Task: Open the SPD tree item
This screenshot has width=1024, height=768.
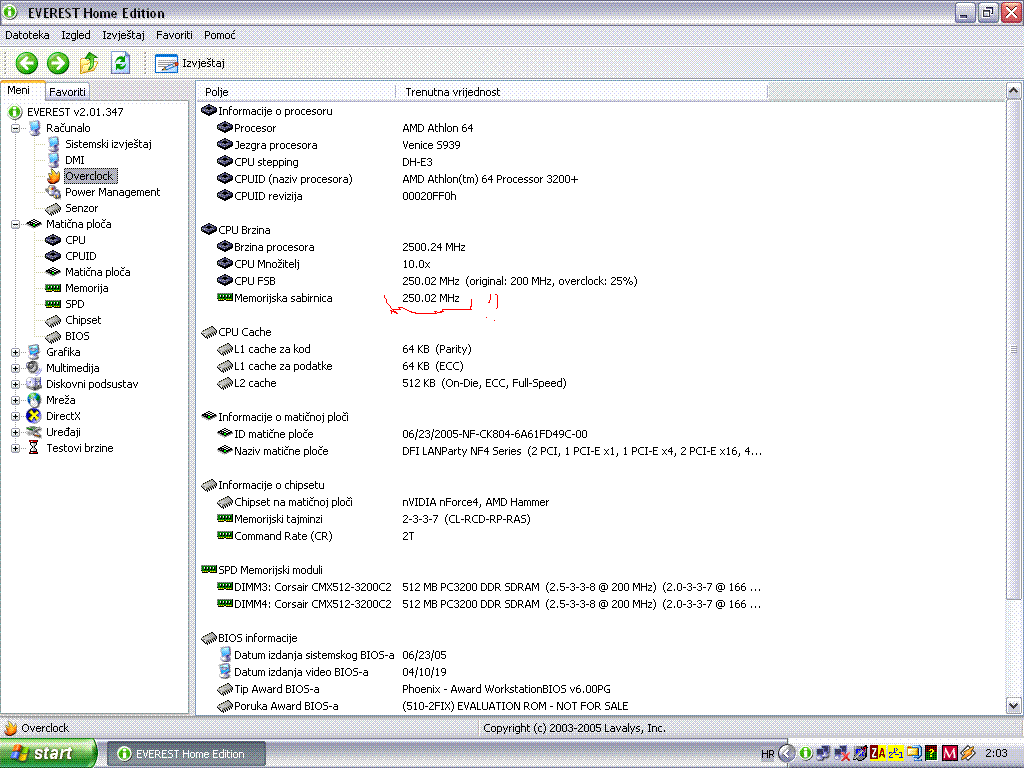Action: point(74,304)
